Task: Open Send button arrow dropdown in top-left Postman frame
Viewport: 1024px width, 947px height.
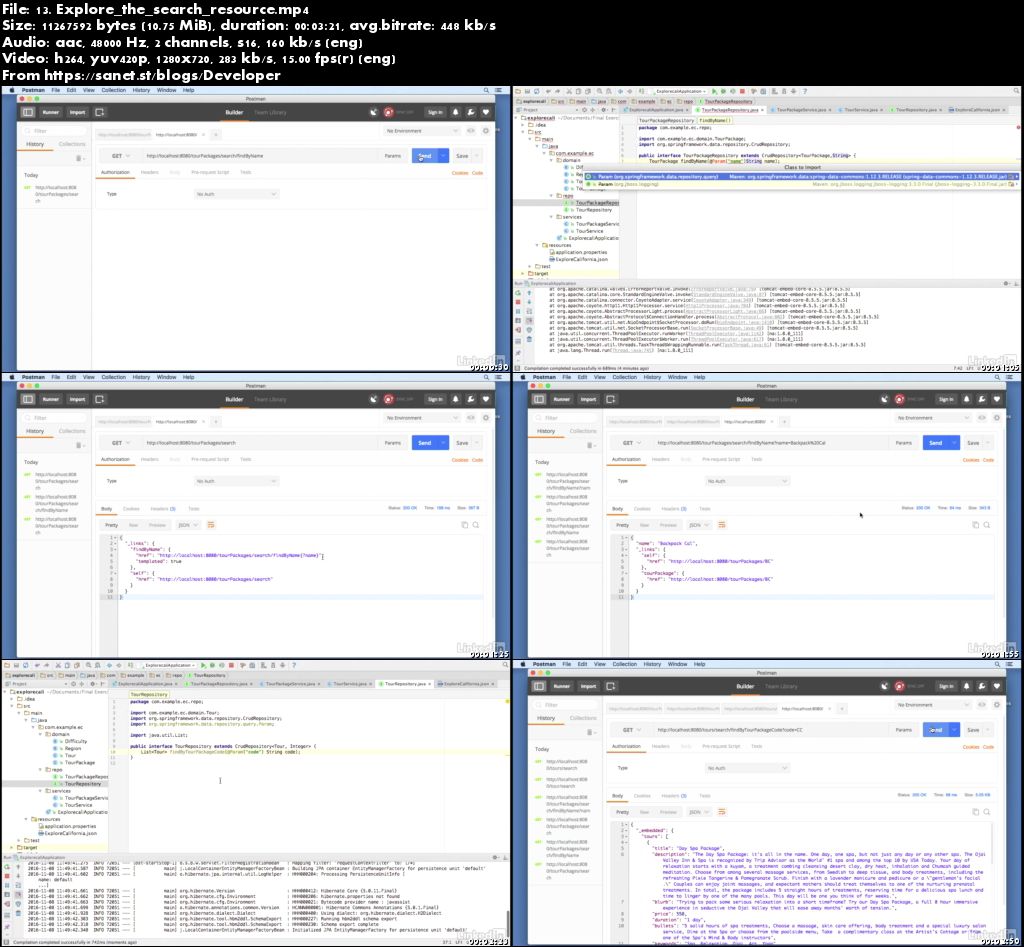Action: (x=443, y=156)
